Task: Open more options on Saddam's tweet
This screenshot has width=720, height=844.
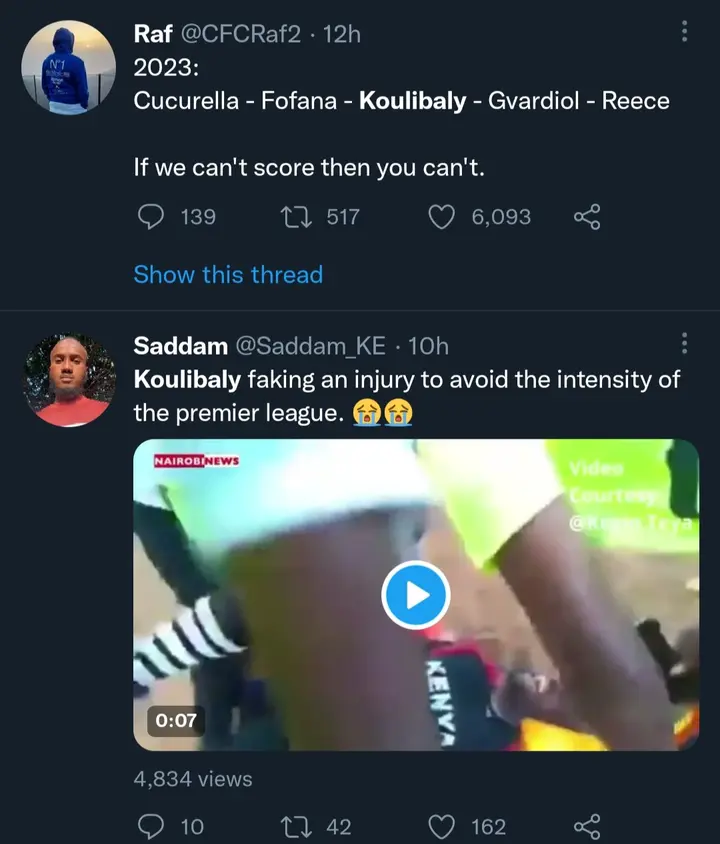Action: pos(684,344)
